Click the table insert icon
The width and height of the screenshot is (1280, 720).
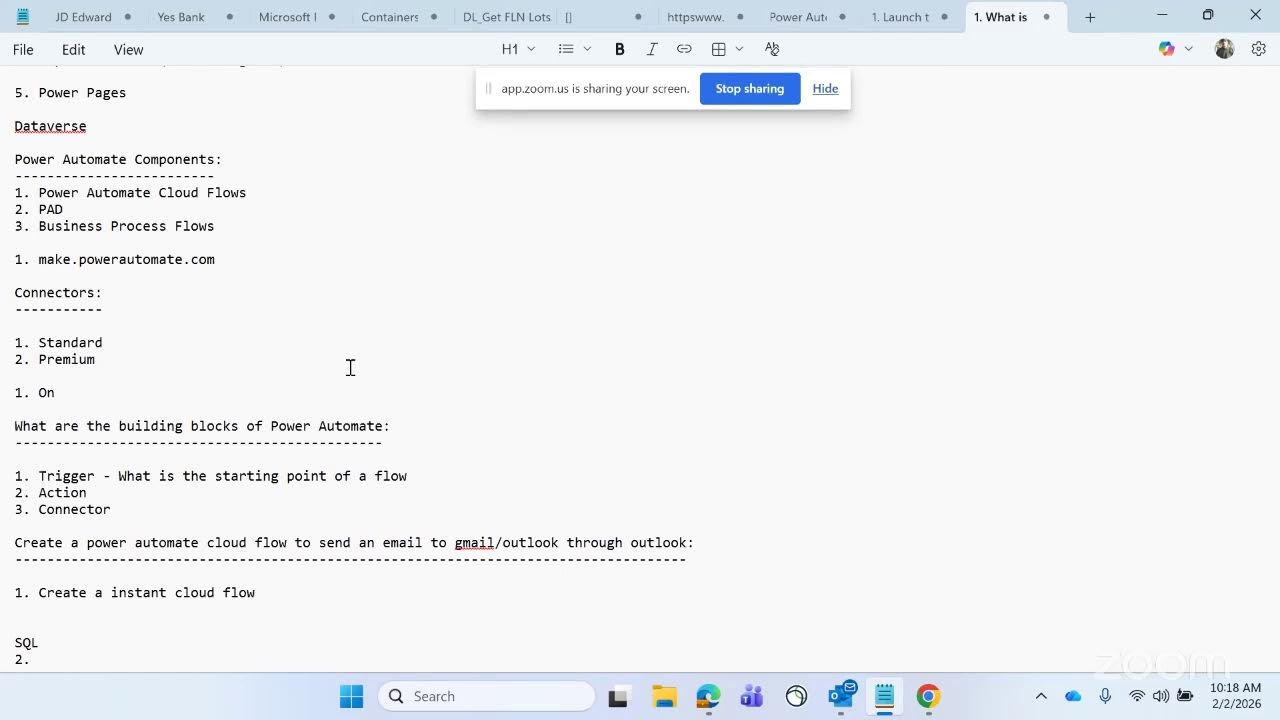click(718, 49)
